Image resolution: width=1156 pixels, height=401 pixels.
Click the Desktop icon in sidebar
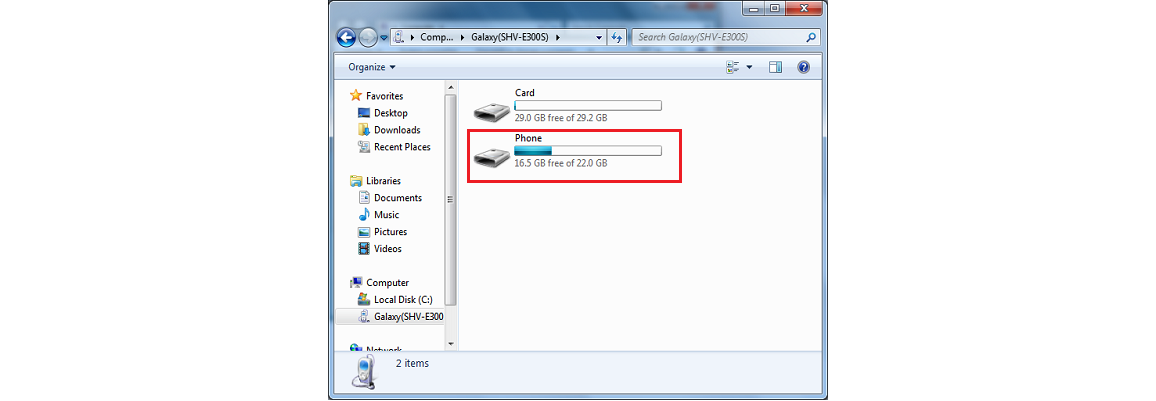coord(363,113)
